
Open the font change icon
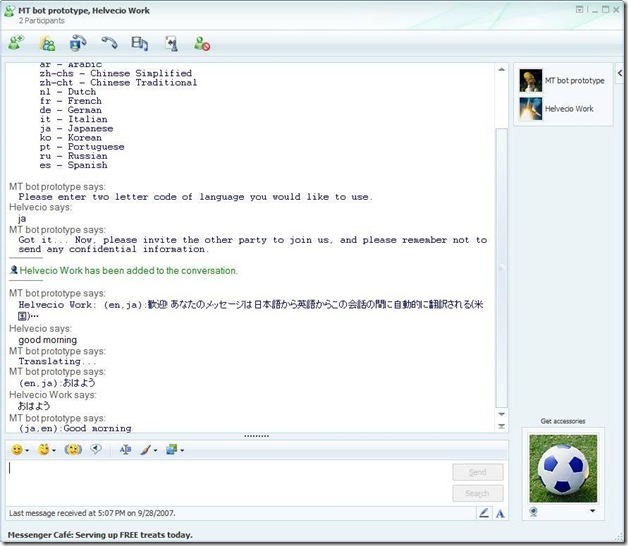(126, 450)
